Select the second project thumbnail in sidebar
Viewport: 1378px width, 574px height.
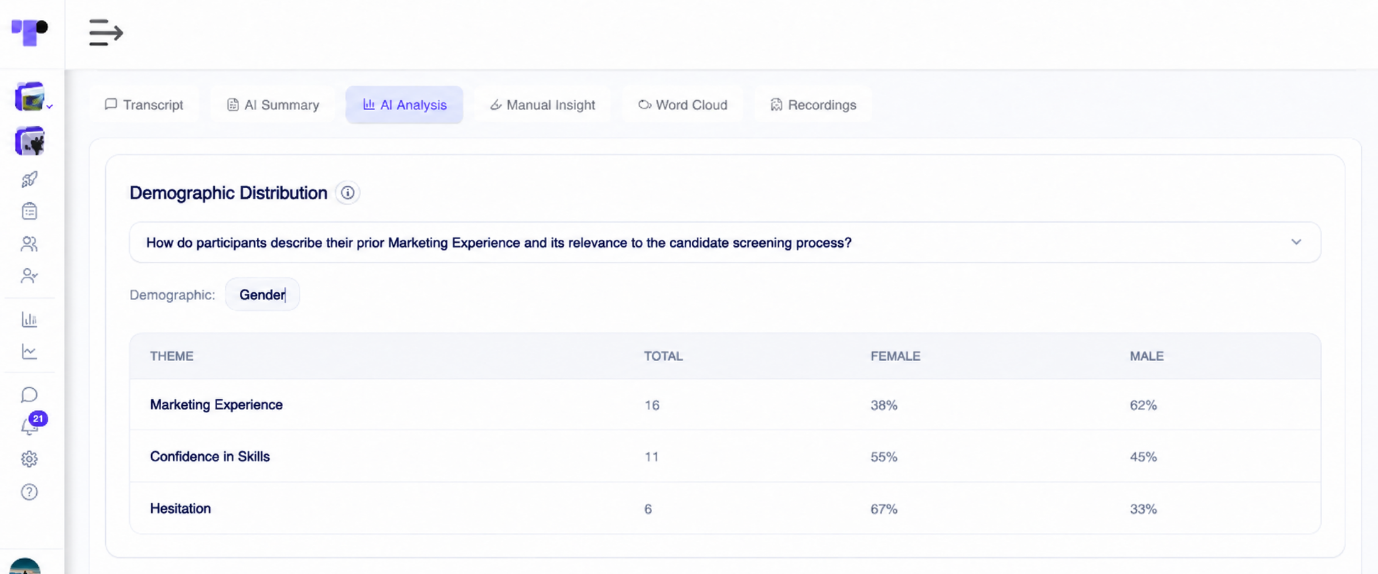click(x=30, y=141)
